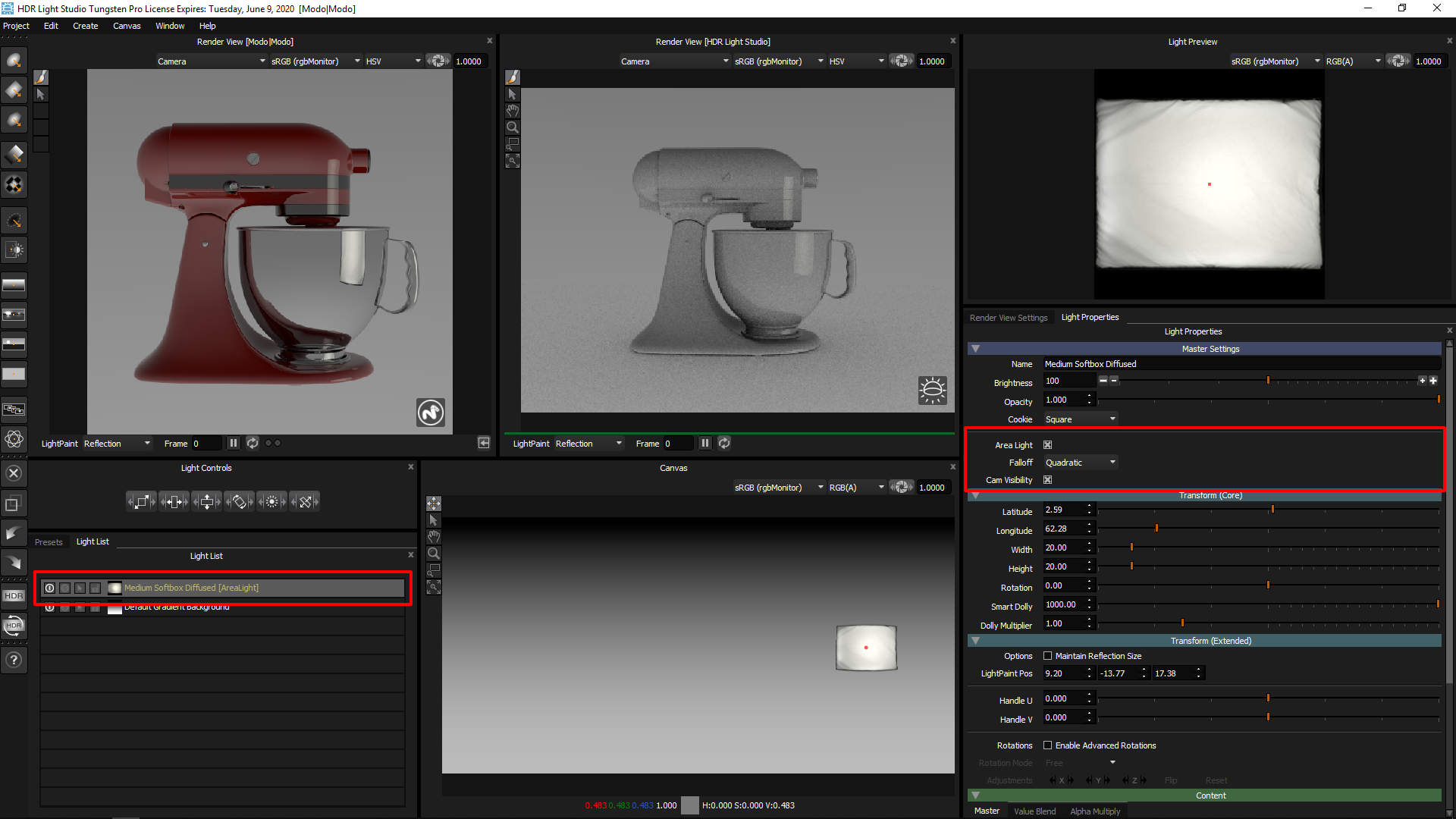Click the horizontal move light control
The height and width of the screenshot is (819, 1456).
[x=174, y=501]
